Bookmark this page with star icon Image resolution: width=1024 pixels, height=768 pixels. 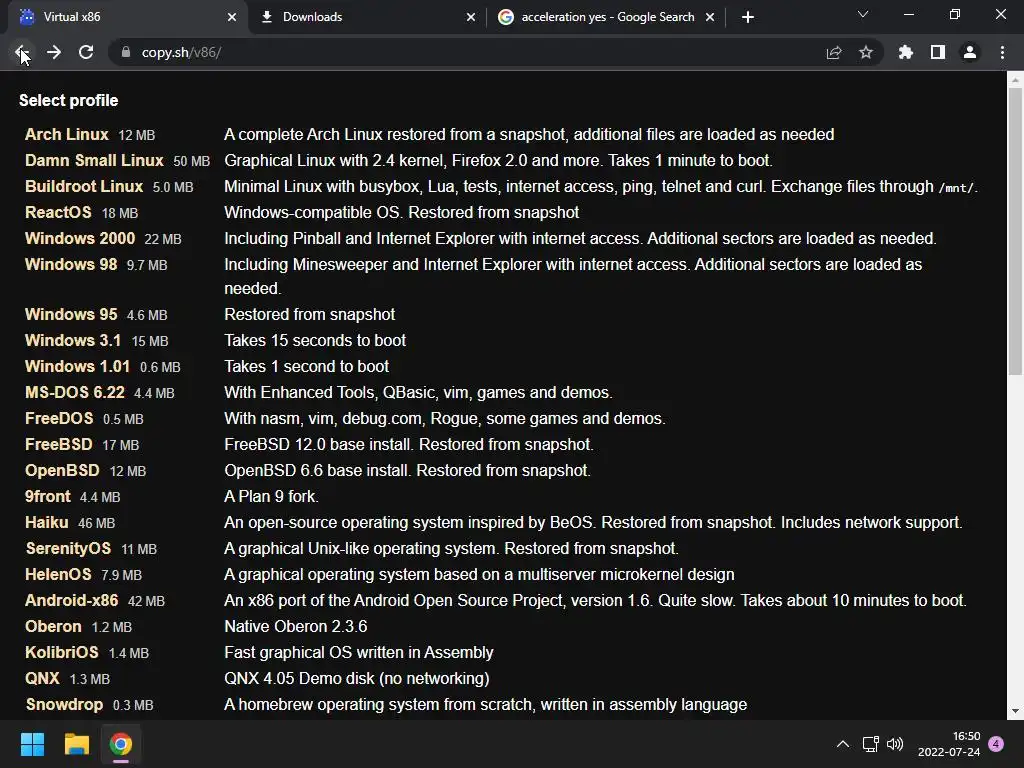[866, 52]
